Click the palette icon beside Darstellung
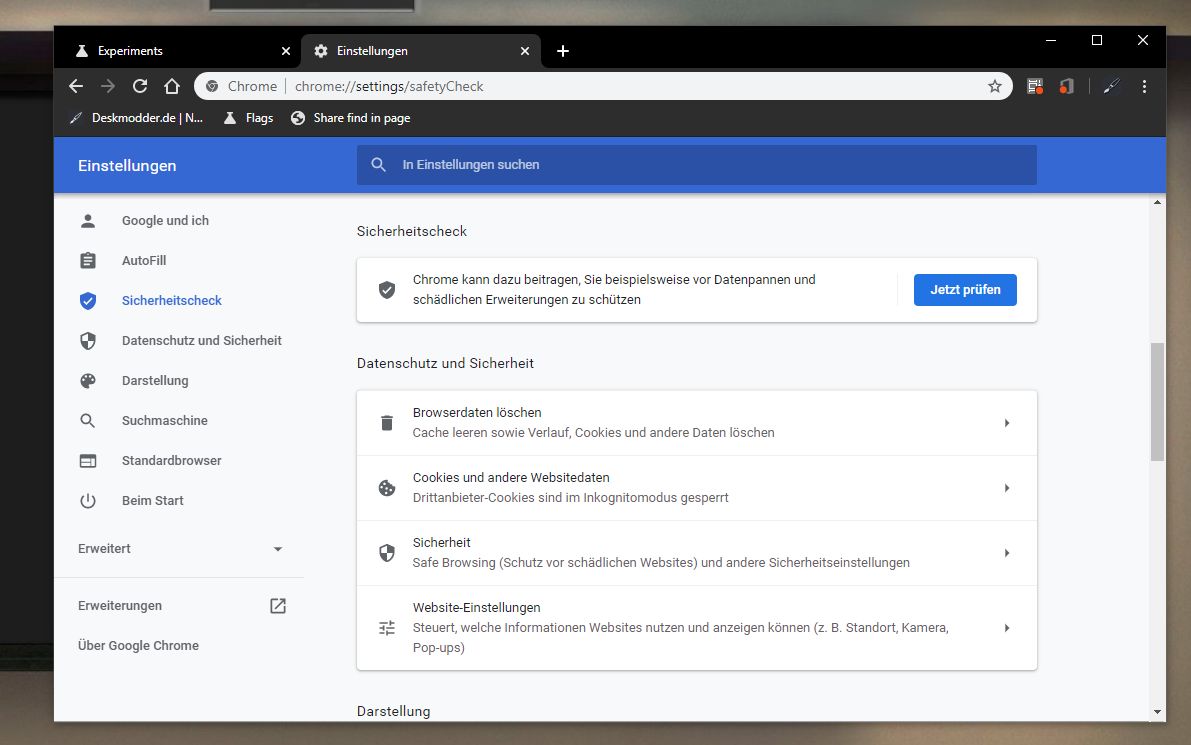Screen dimensions: 1191x745 click(x=88, y=380)
